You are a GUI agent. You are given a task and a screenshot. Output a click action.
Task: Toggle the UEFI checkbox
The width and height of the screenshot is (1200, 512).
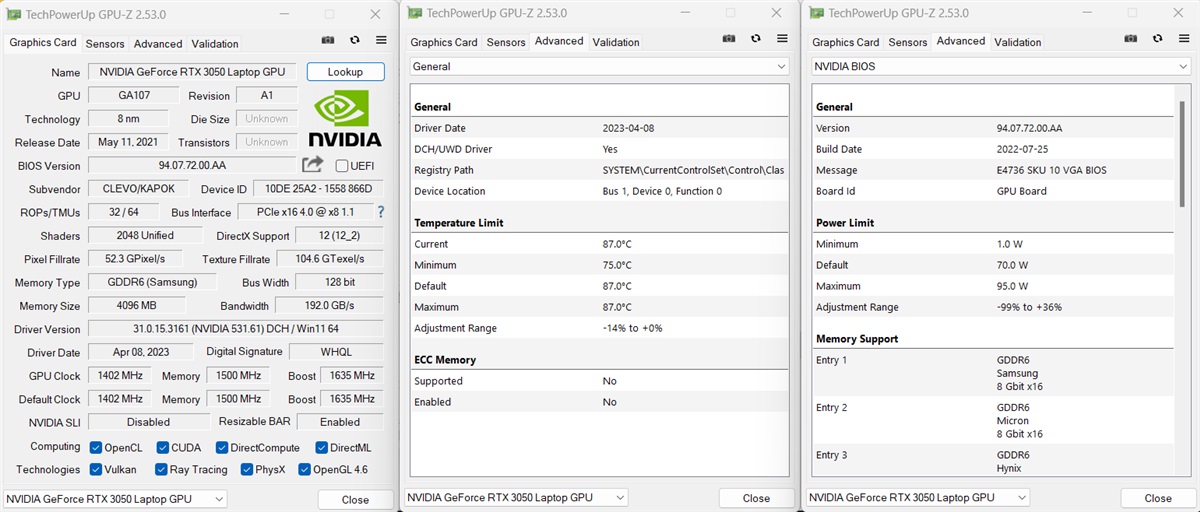click(342, 166)
